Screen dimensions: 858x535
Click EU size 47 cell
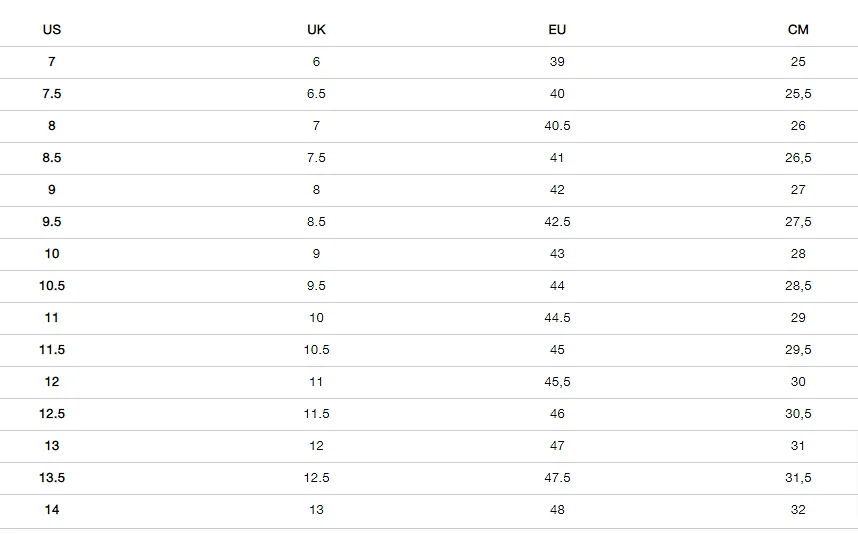pyautogui.click(x=557, y=446)
